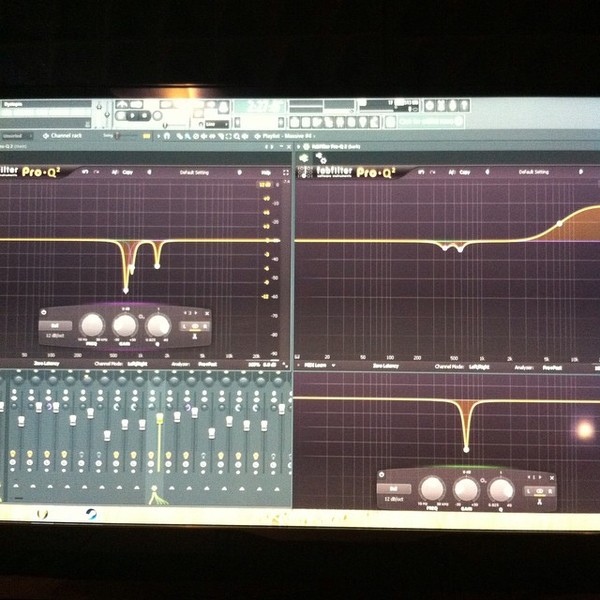Open Channel Mode Left/Right menu in left Pro-Q 2
The image size is (600, 600).
click(137, 364)
